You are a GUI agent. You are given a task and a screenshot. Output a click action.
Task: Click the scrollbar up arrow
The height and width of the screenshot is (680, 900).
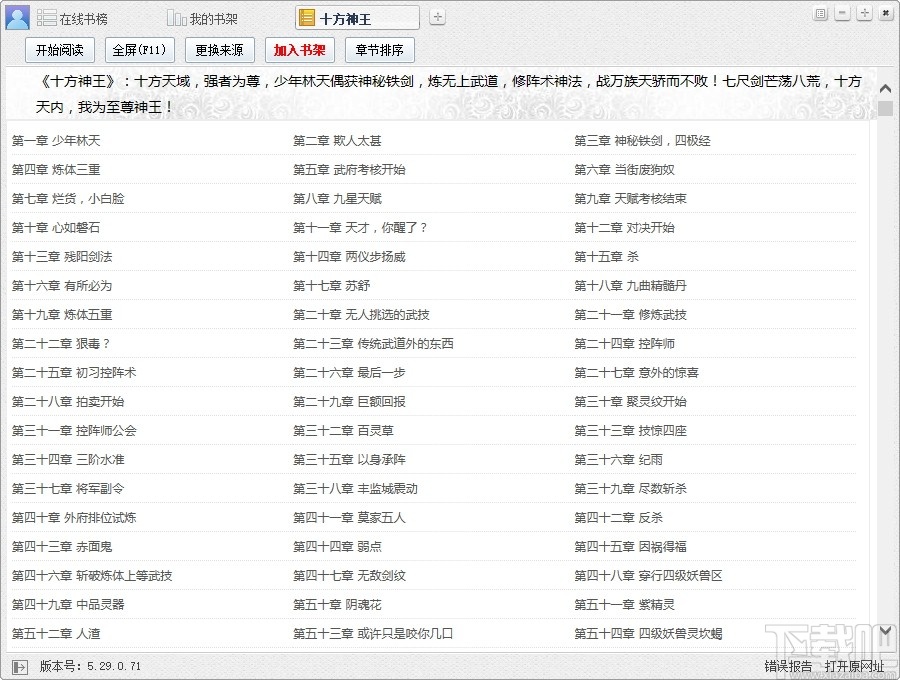click(885, 87)
